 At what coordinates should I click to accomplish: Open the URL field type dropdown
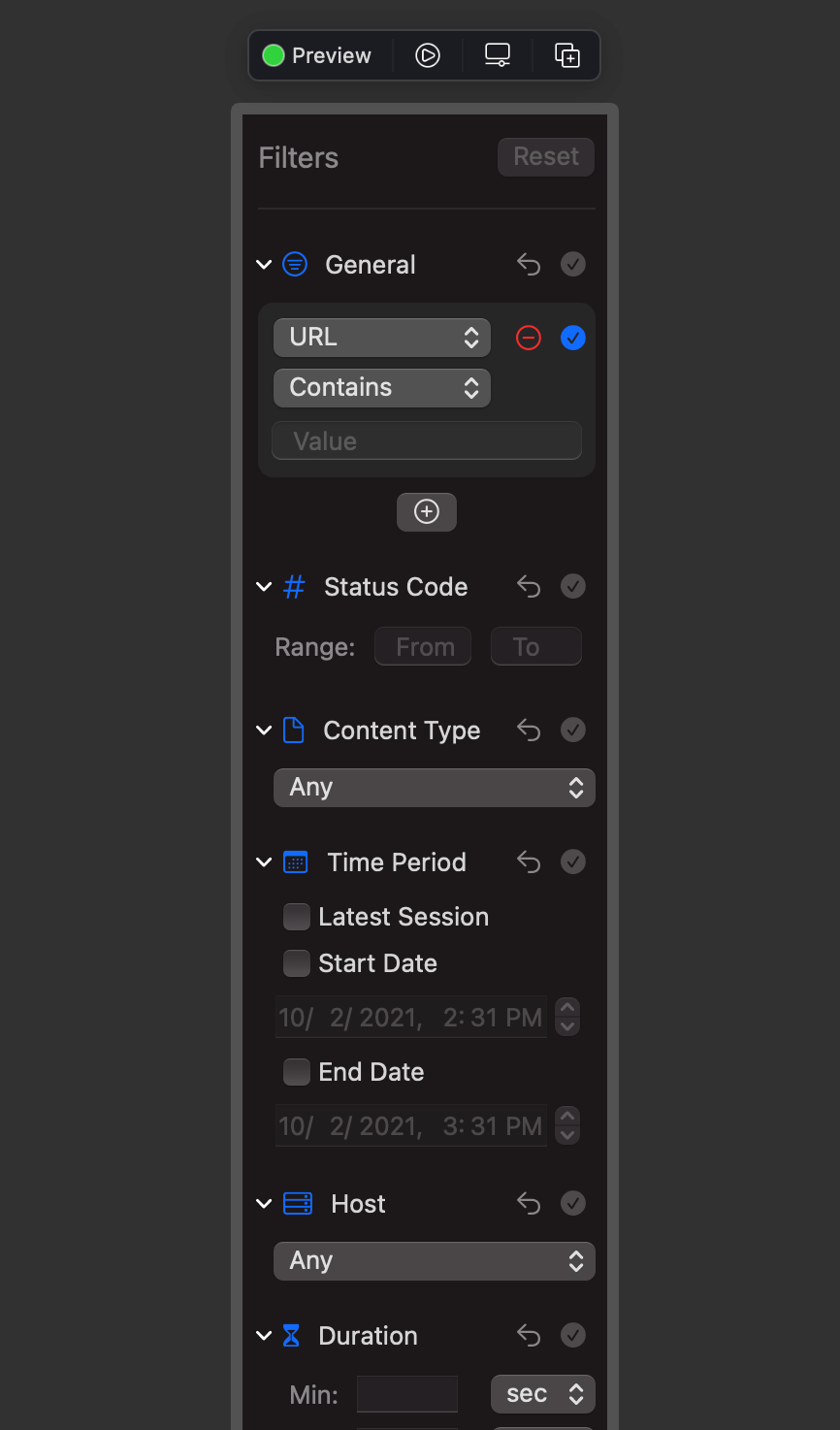click(382, 338)
